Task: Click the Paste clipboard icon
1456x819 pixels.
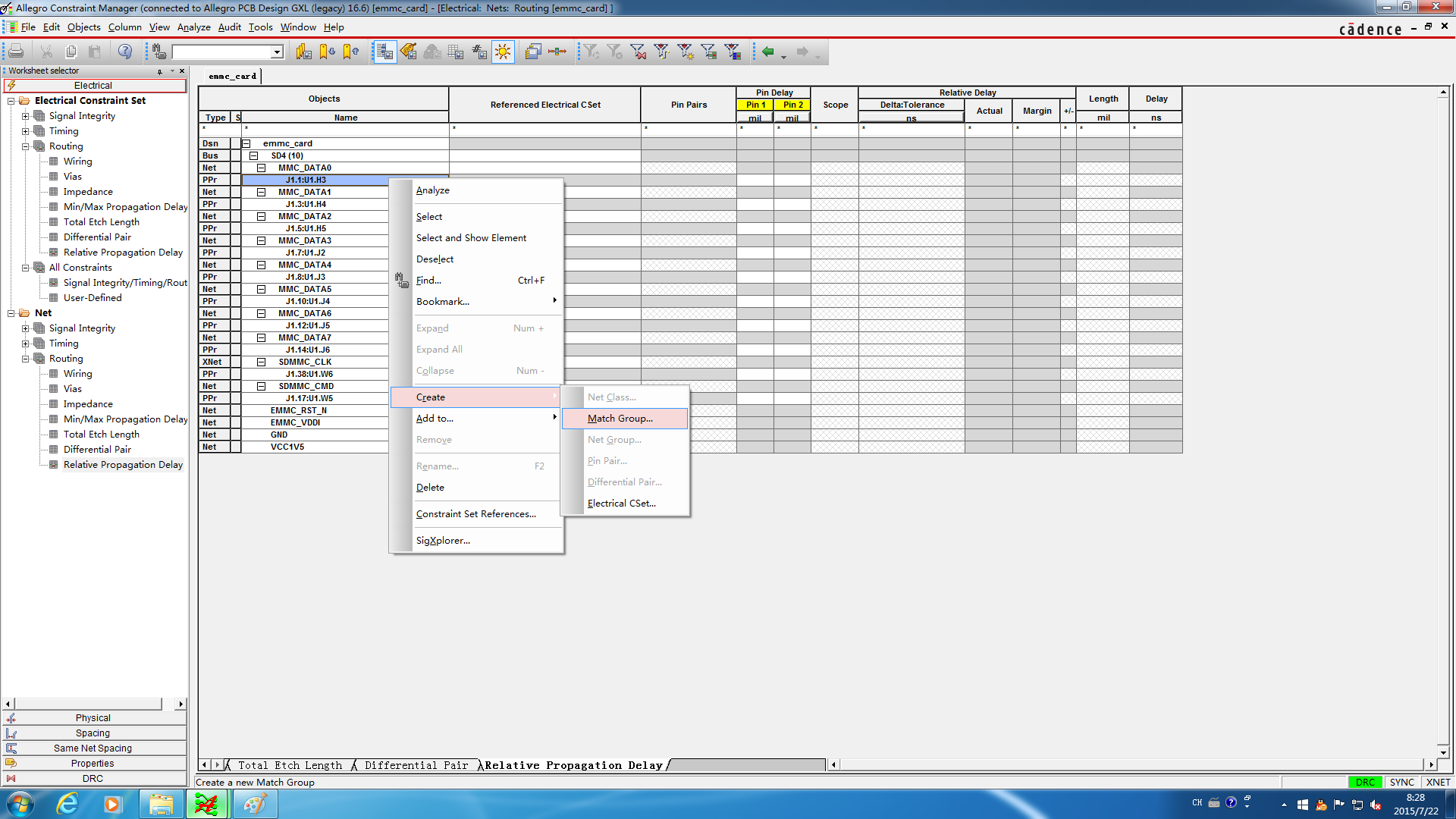Action: 95,52
